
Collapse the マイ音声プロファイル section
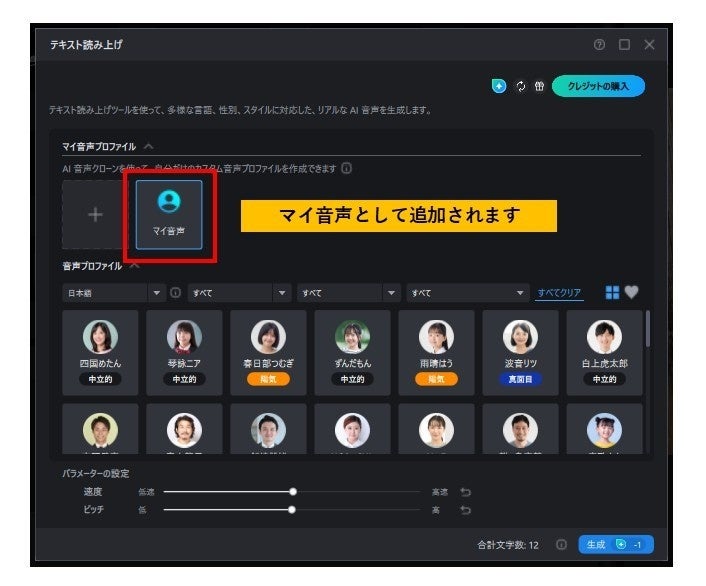pos(149,146)
